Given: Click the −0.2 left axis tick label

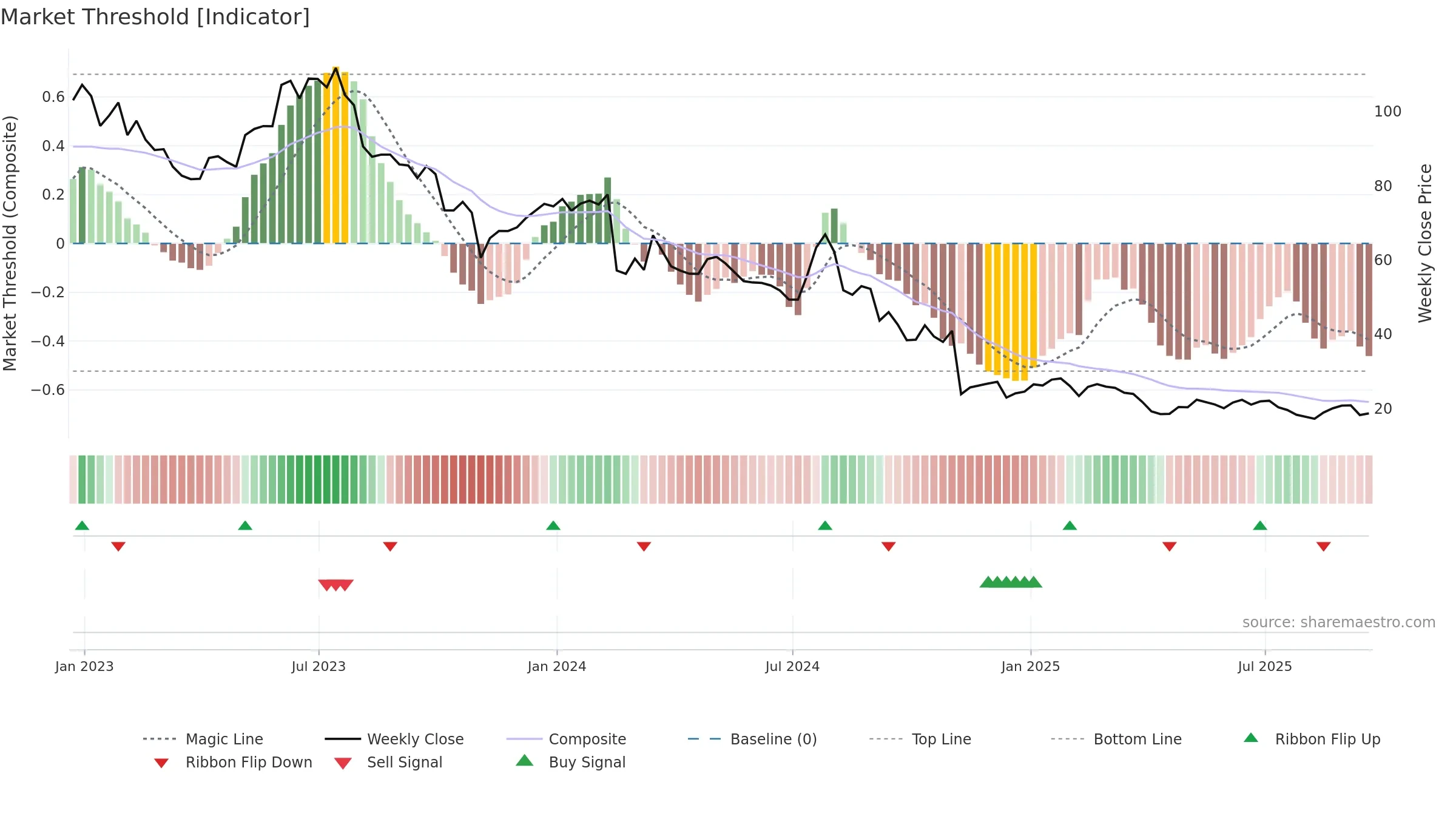Looking at the screenshot, I should (x=48, y=292).
